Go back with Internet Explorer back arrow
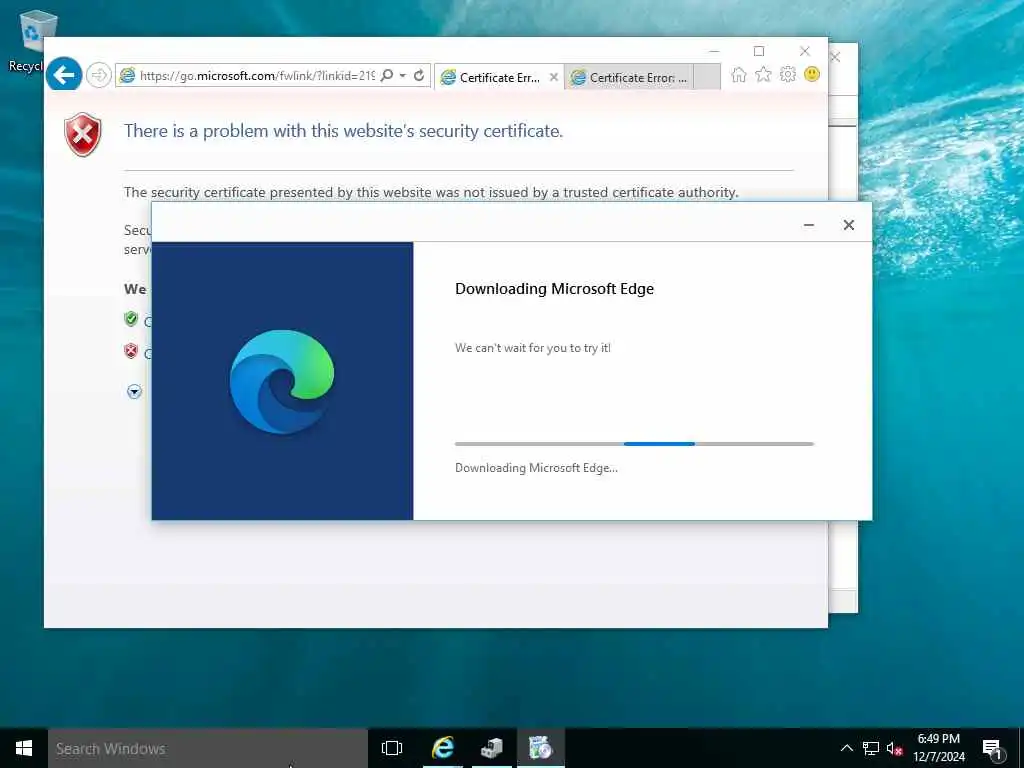1024x768 pixels. 64,75
